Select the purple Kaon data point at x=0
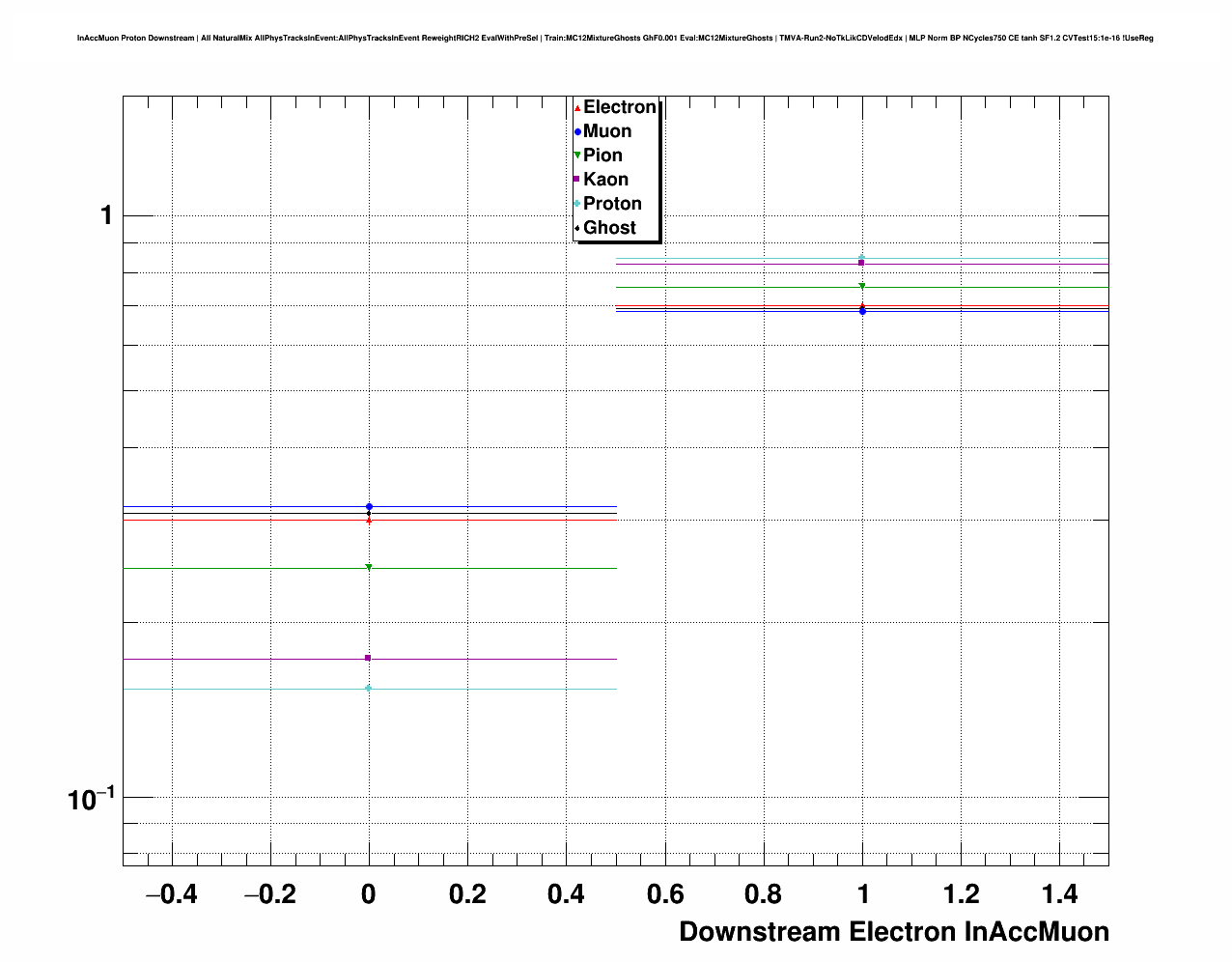 click(368, 658)
